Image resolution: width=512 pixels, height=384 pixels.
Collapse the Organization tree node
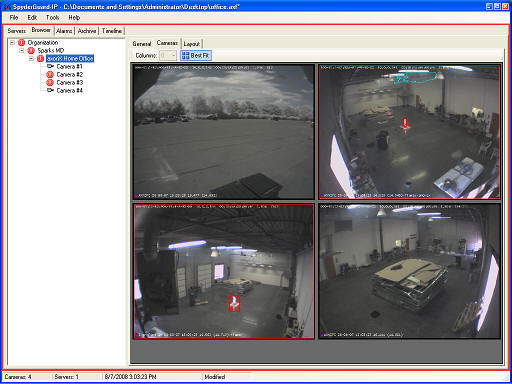pos(12,43)
